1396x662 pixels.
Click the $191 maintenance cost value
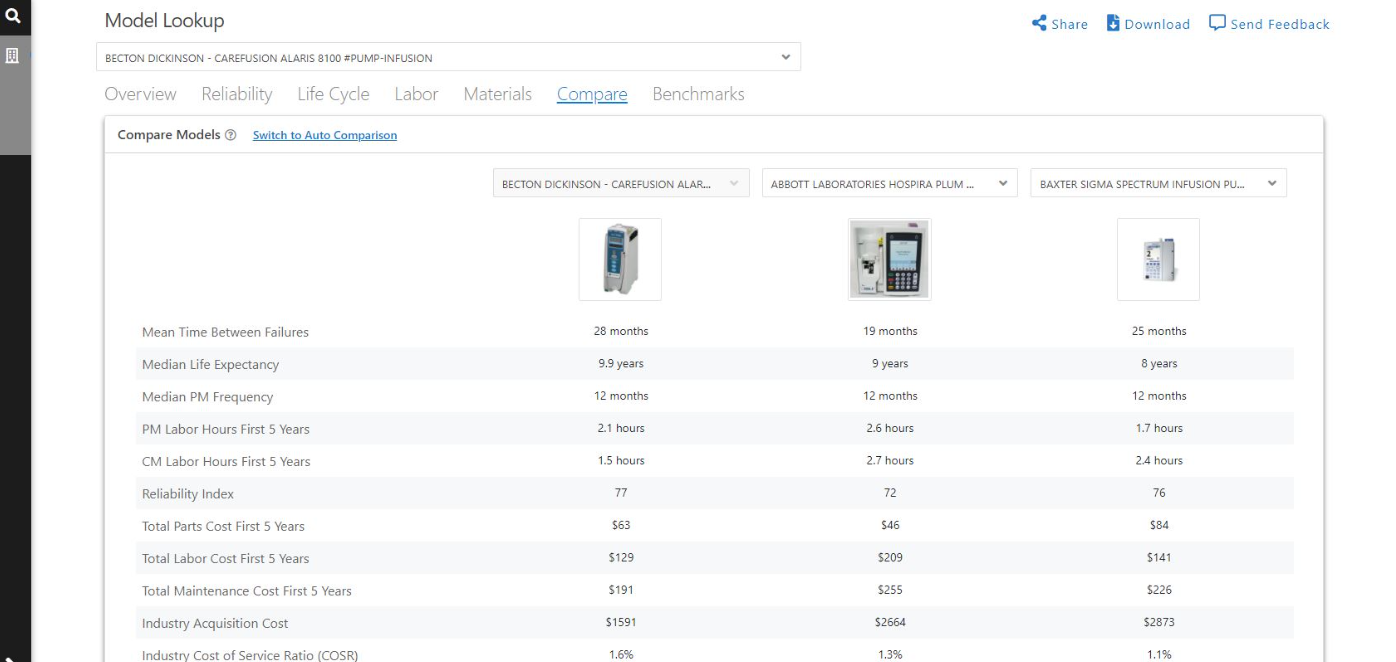[x=620, y=590]
